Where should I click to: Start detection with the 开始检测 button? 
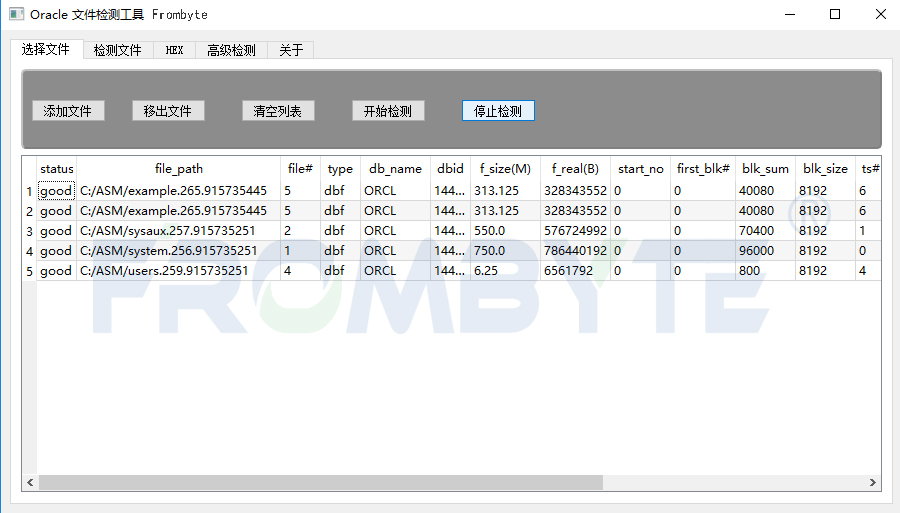tap(389, 111)
